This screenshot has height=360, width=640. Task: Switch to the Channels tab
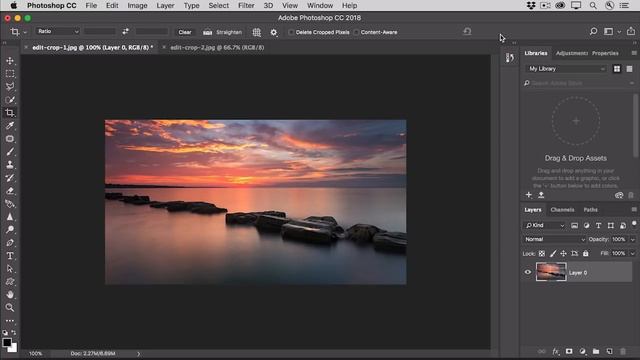562,210
